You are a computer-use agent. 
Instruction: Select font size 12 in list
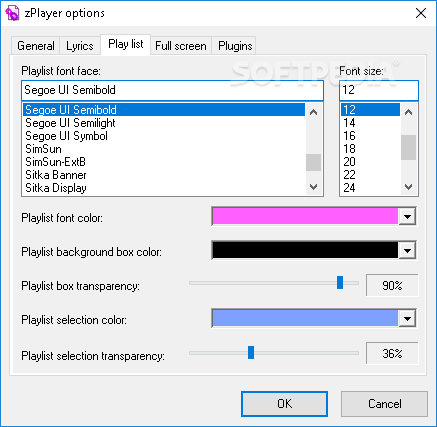click(370, 110)
